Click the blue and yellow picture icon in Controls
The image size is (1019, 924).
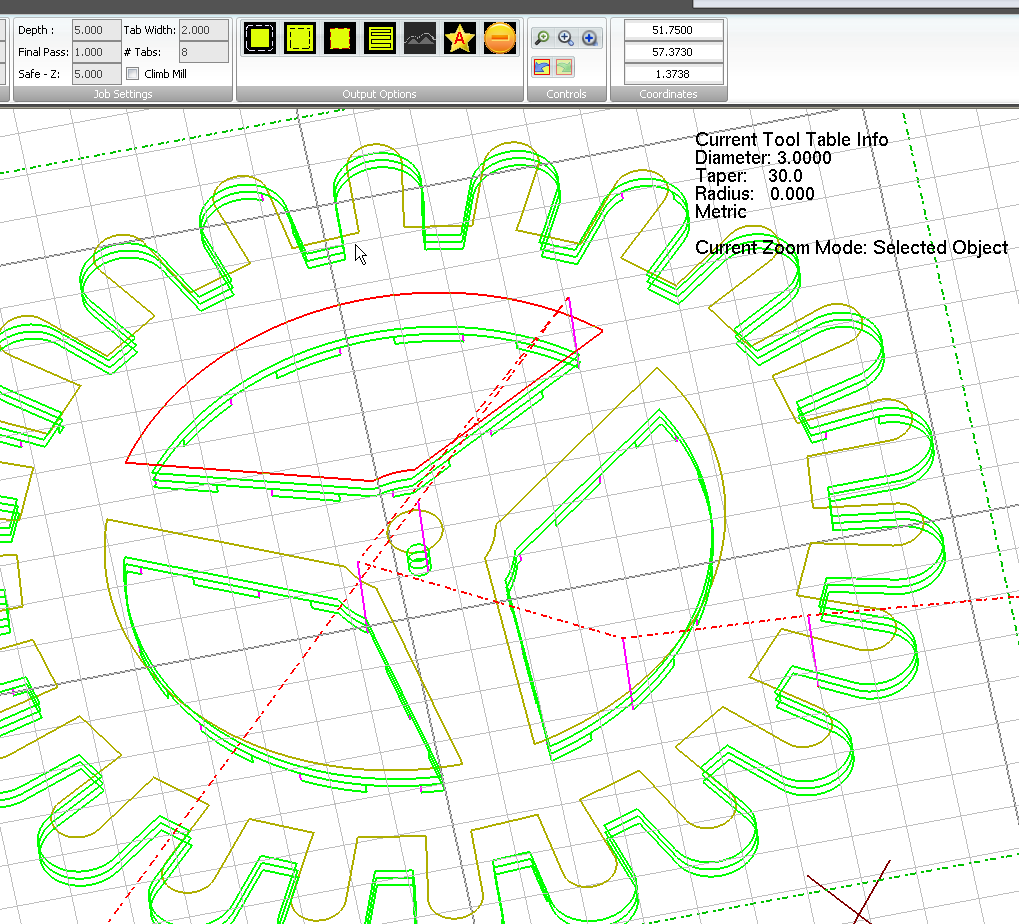[542, 67]
